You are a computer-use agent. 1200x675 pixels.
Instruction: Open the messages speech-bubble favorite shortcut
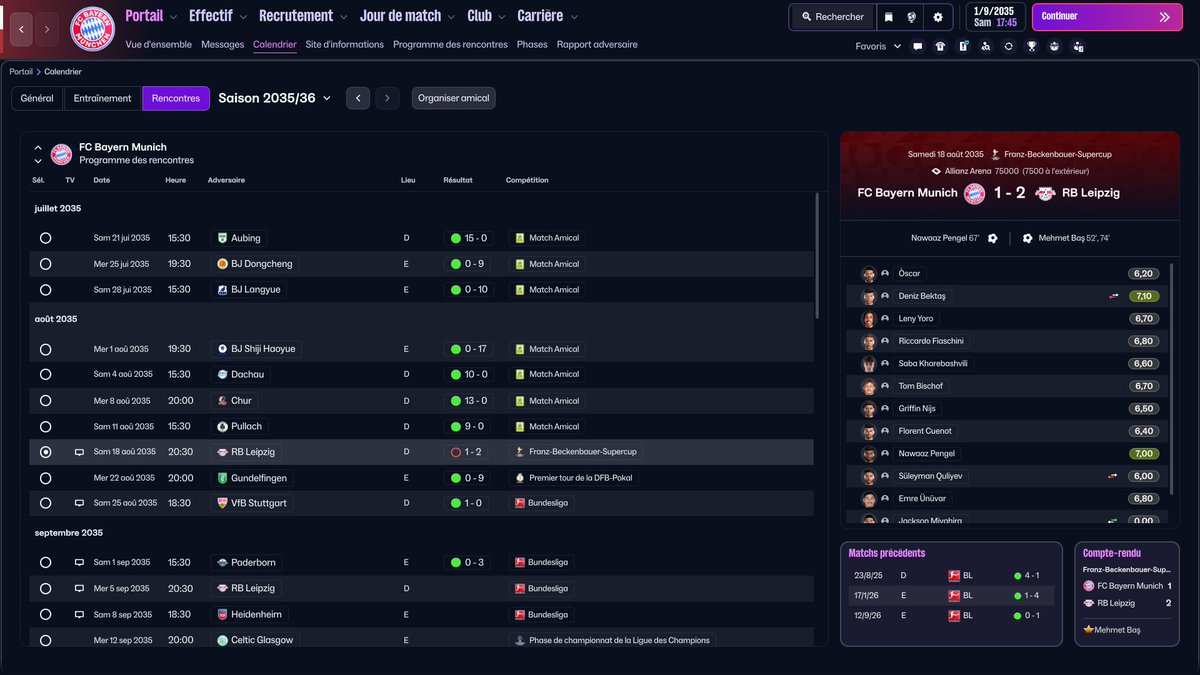coord(918,46)
